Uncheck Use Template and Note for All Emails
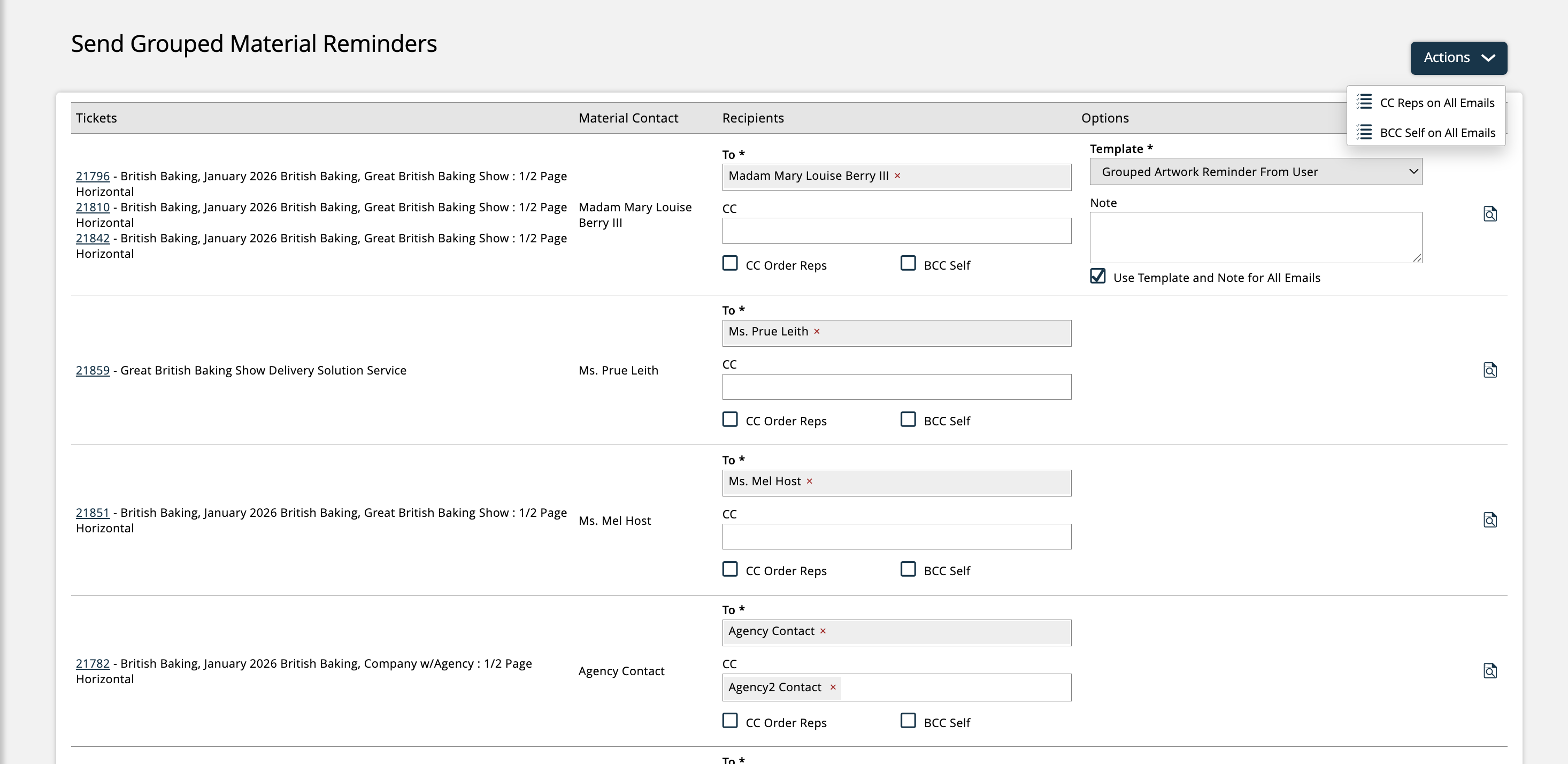 (x=1097, y=277)
